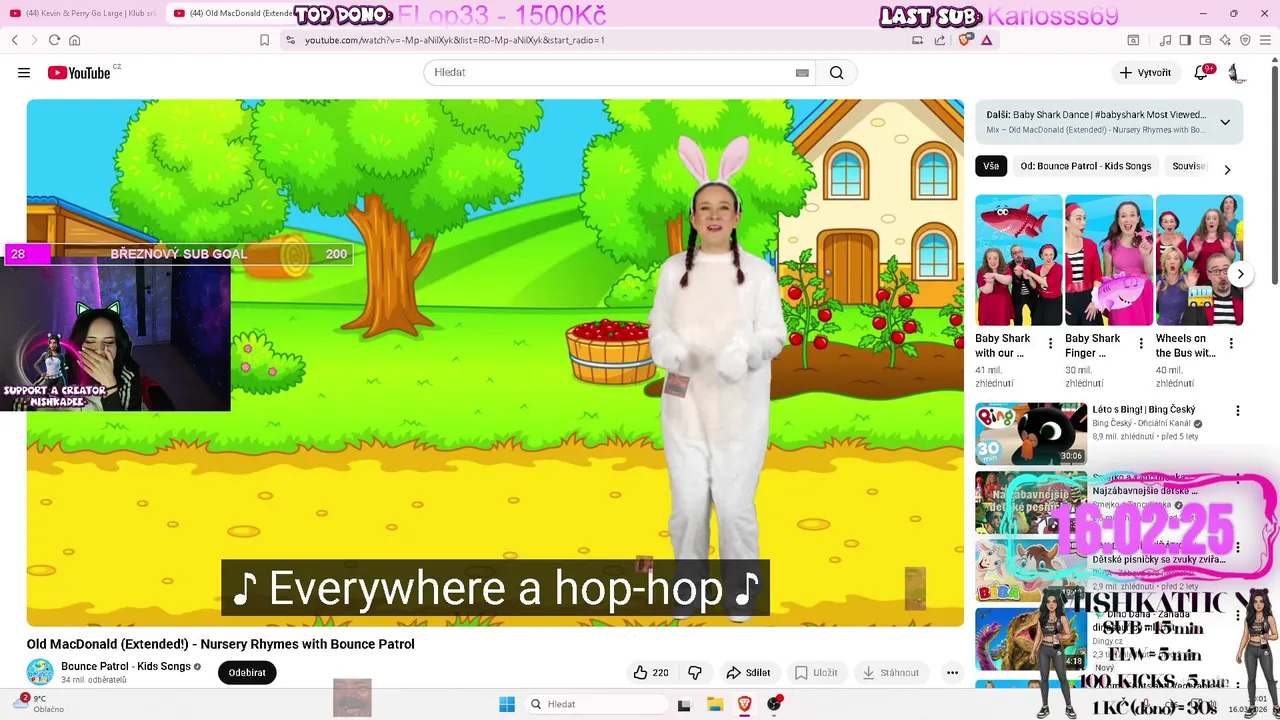Click the video player to pause
The image size is (1280, 720).
(495, 362)
